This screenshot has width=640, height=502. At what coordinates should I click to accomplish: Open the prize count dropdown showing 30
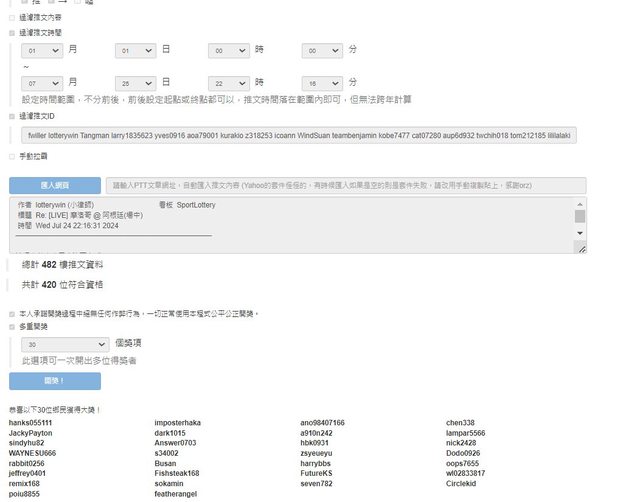[64, 344]
